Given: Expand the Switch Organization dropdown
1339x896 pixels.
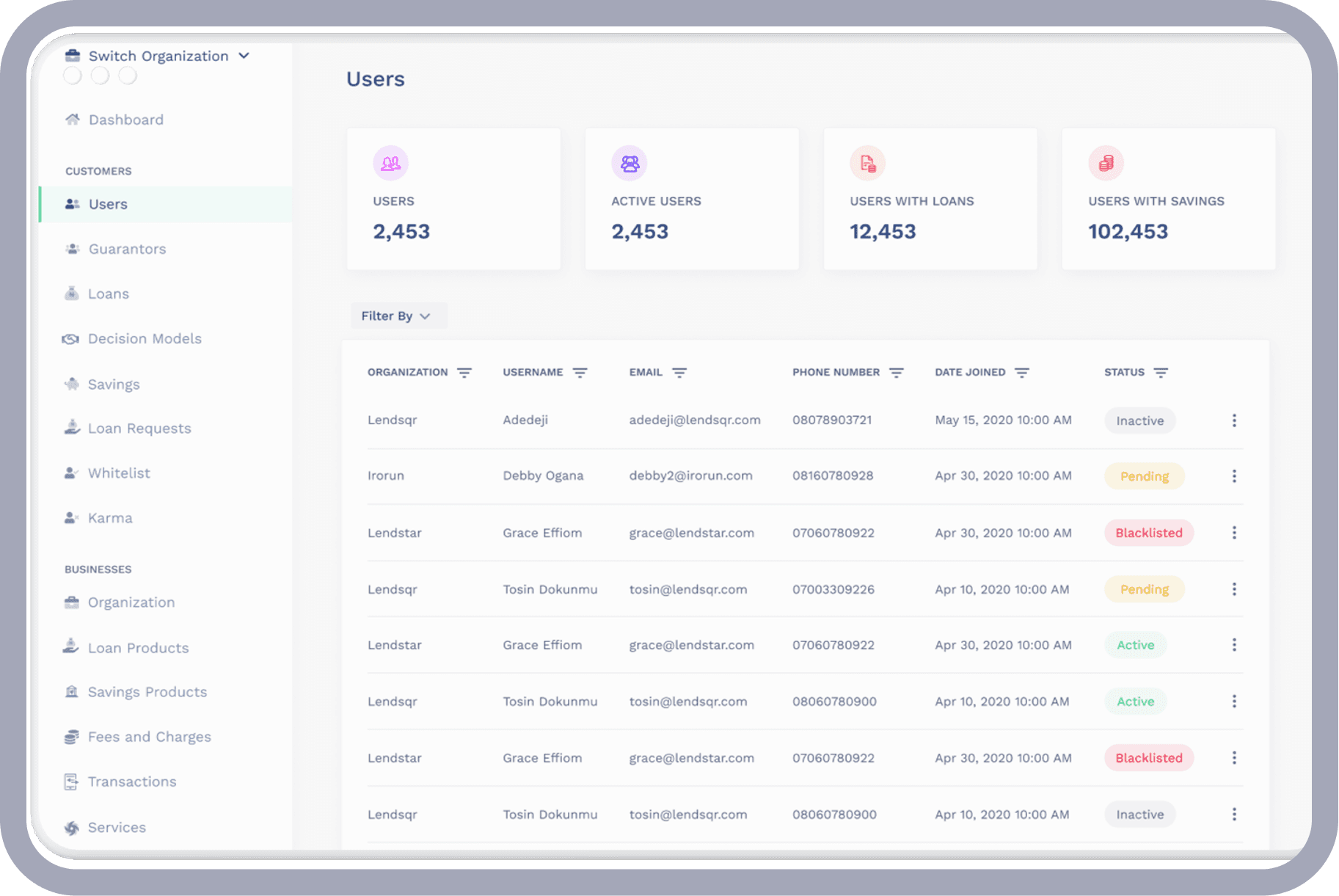Looking at the screenshot, I should 158,57.
